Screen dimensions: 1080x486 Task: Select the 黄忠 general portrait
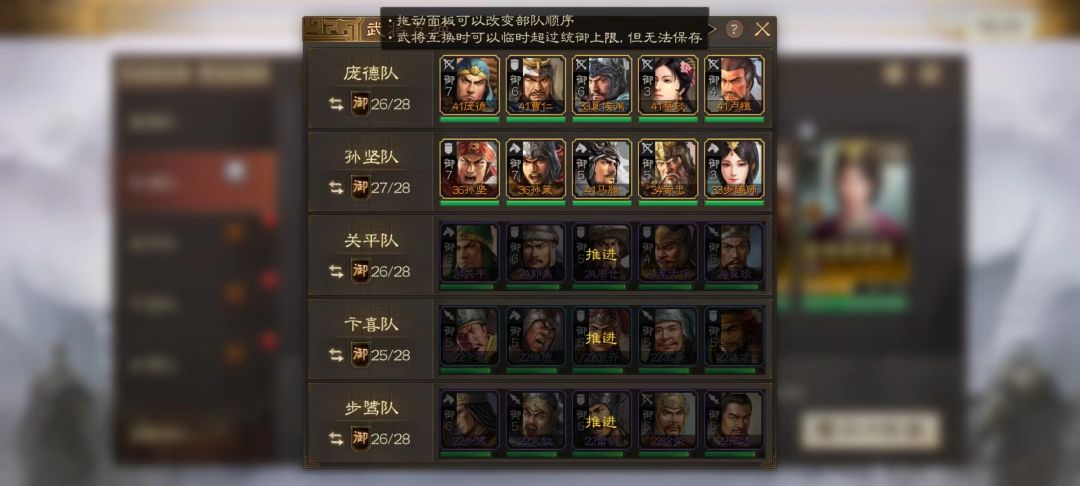[668, 169]
